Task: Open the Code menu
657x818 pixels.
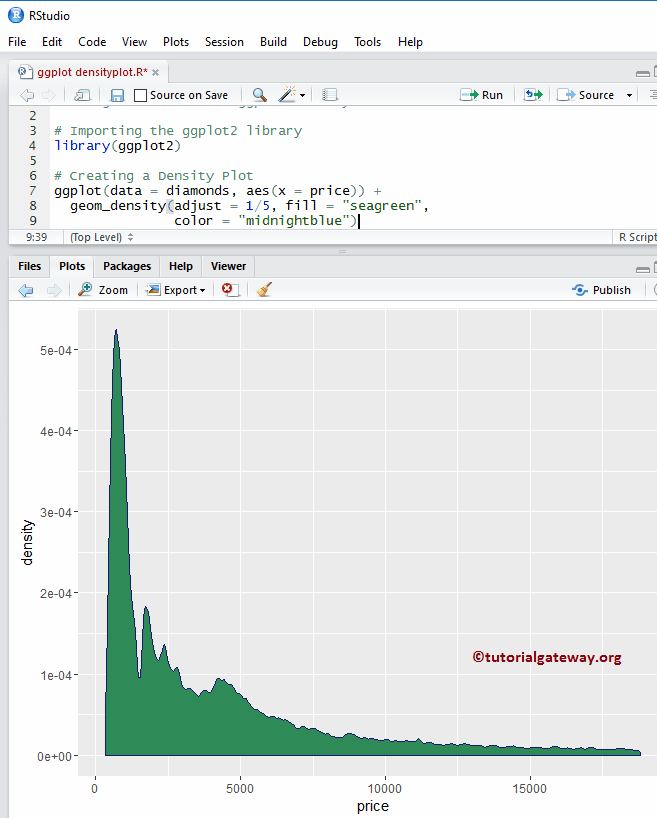Action: pos(92,42)
